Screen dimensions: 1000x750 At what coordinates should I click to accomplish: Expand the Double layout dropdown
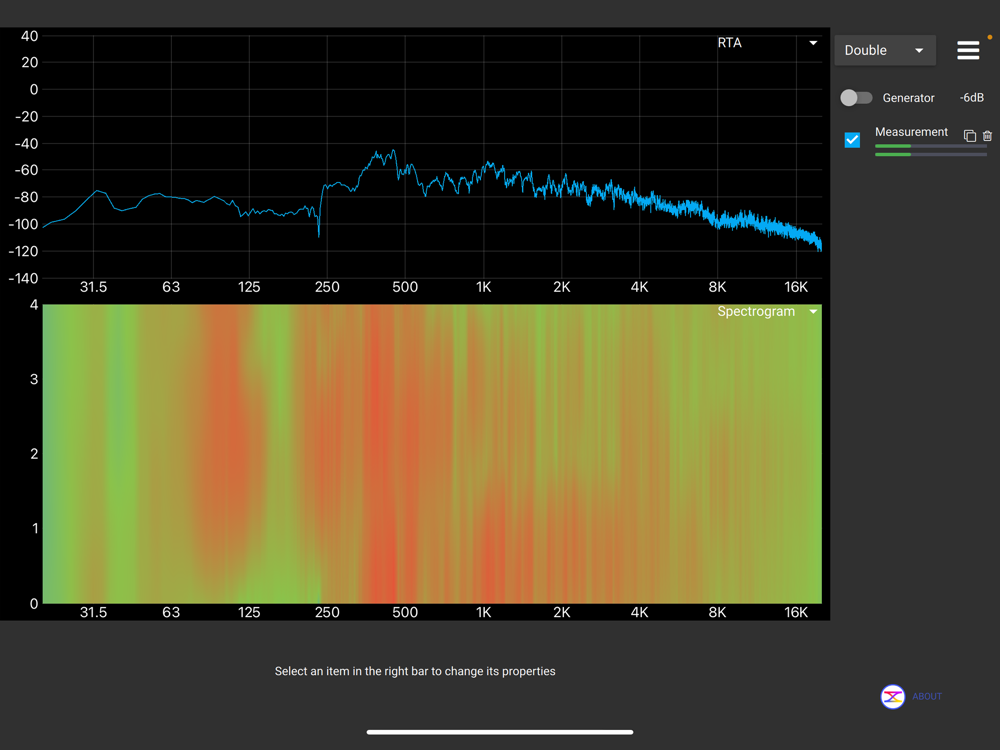884,50
